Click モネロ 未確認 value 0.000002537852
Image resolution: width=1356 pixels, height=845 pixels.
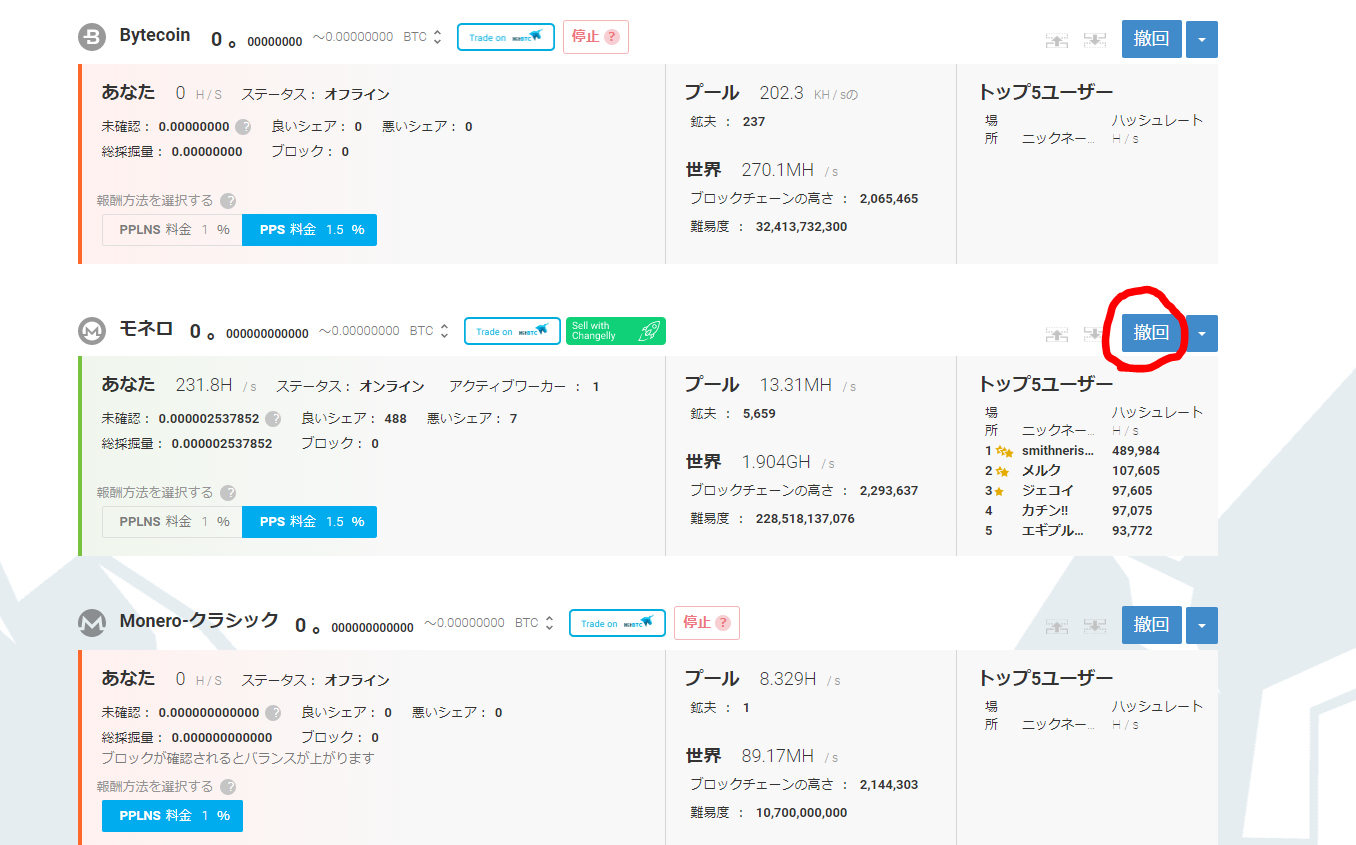pos(208,419)
